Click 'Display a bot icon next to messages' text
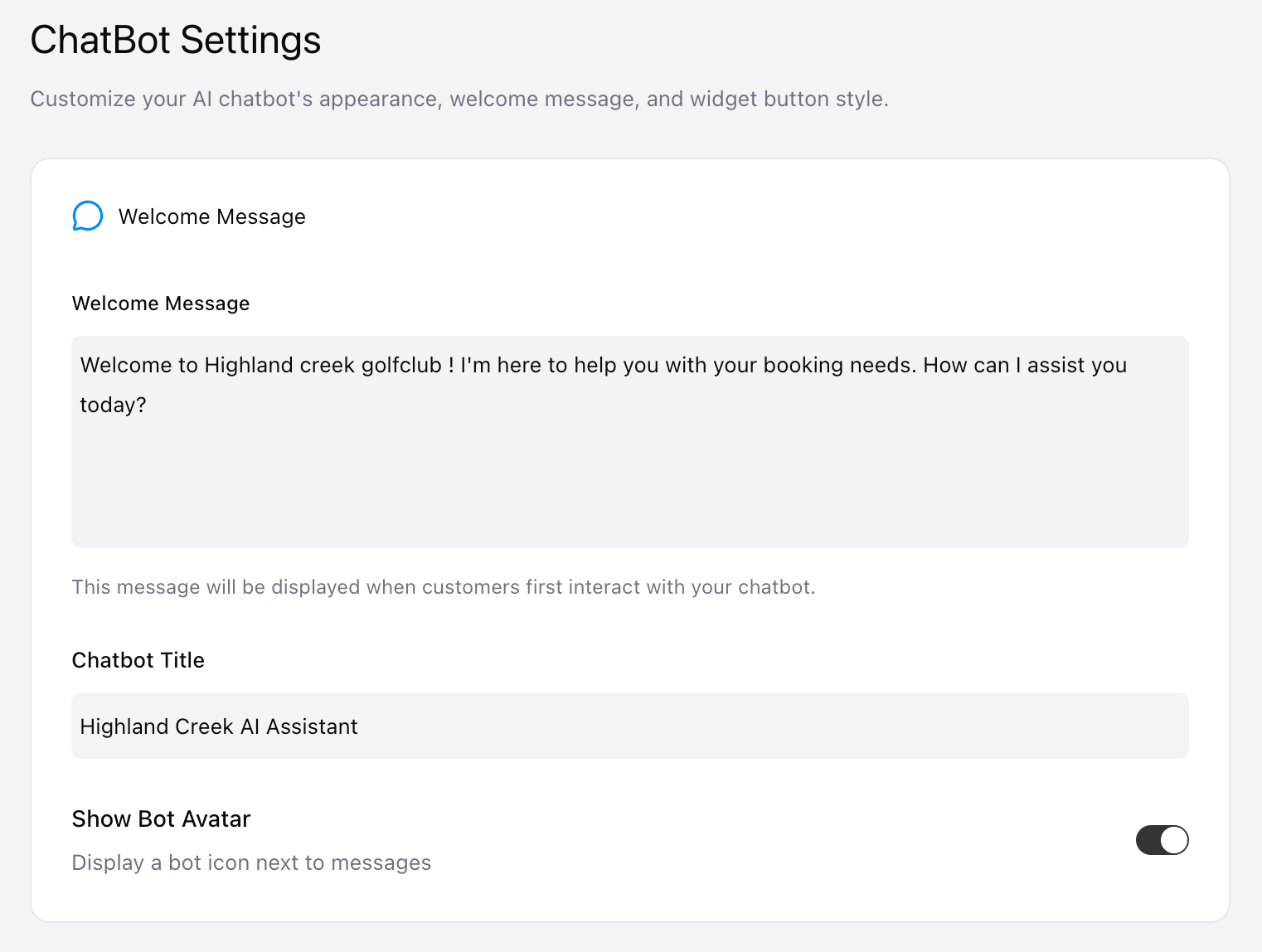 pos(252,862)
